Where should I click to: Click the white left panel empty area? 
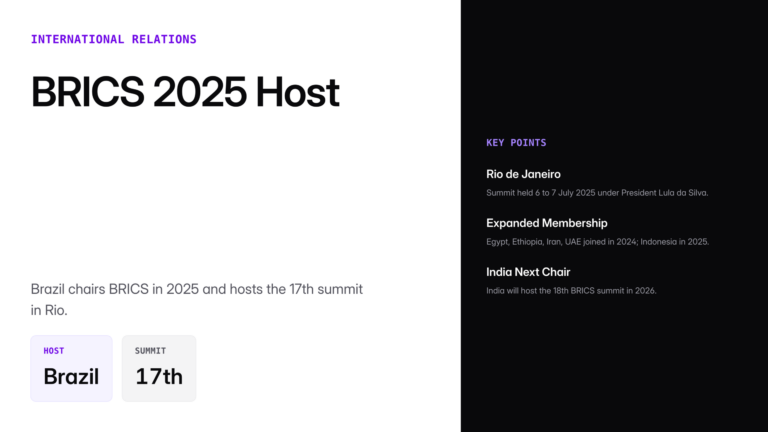click(230, 190)
